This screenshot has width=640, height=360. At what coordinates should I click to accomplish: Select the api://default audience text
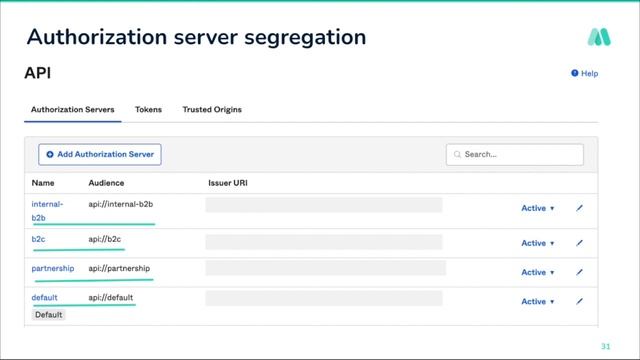click(111, 298)
